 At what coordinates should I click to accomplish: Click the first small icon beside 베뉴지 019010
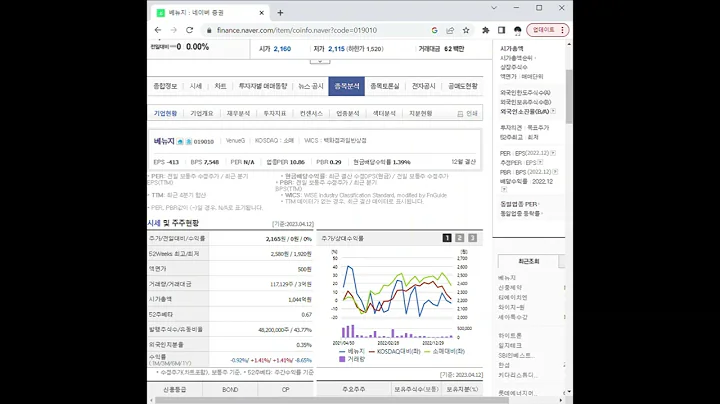coord(180,141)
